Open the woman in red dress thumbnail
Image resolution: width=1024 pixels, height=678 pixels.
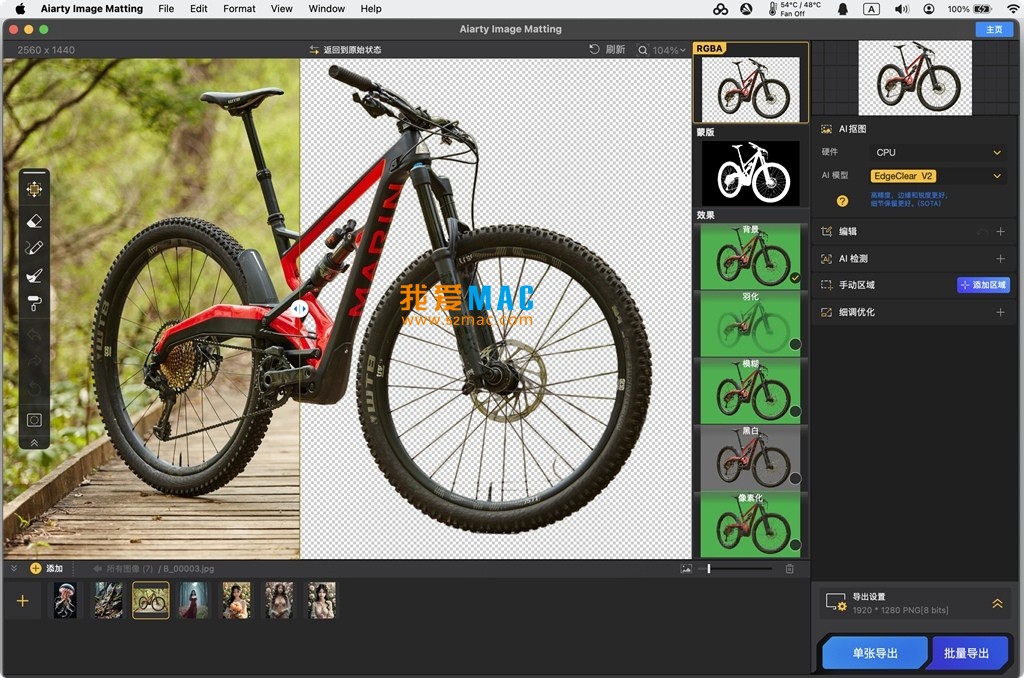pyautogui.click(x=193, y=600)
